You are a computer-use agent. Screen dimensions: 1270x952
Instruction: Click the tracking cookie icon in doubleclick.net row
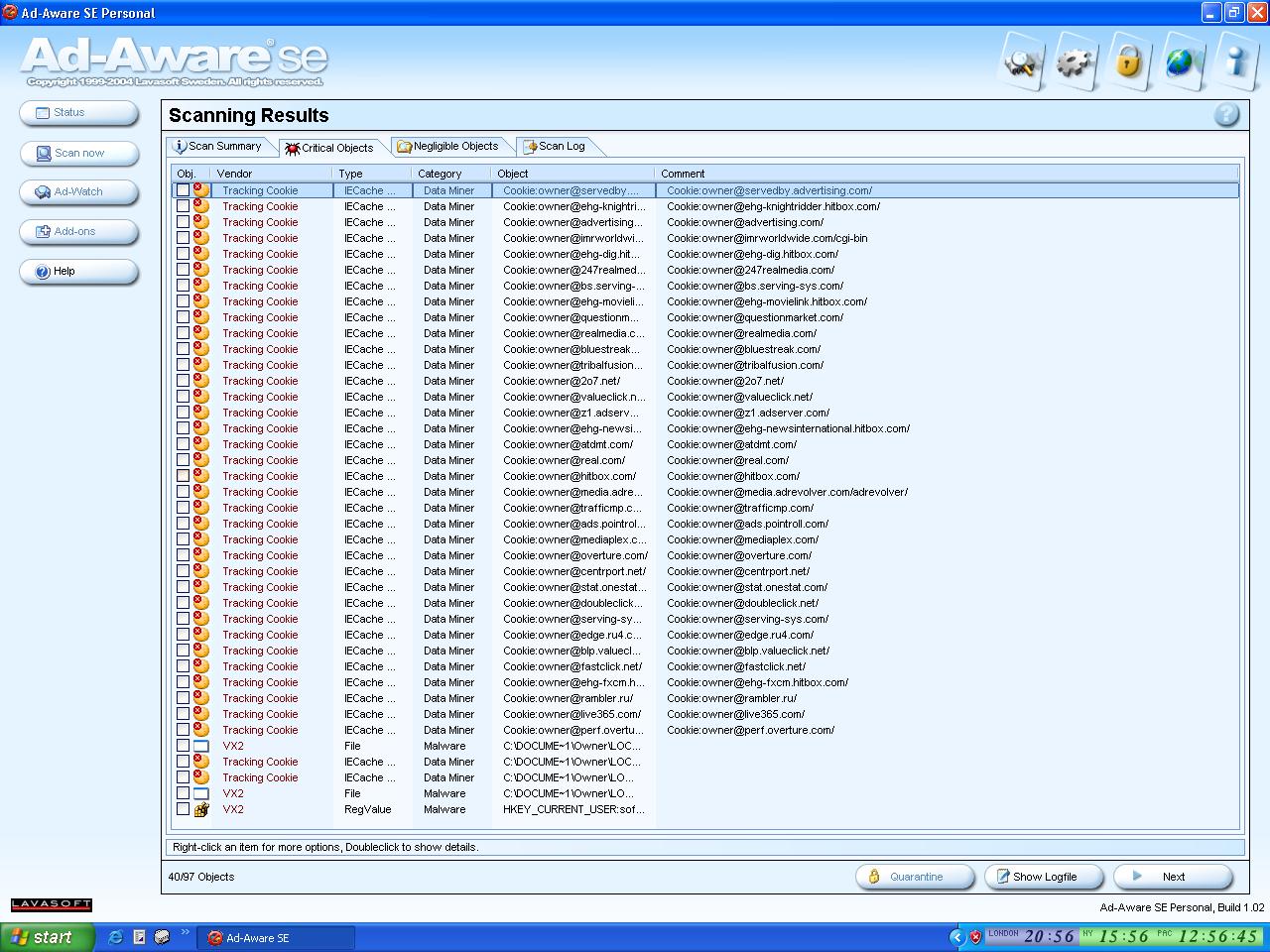pyautogui.click(x=200, y=602)
